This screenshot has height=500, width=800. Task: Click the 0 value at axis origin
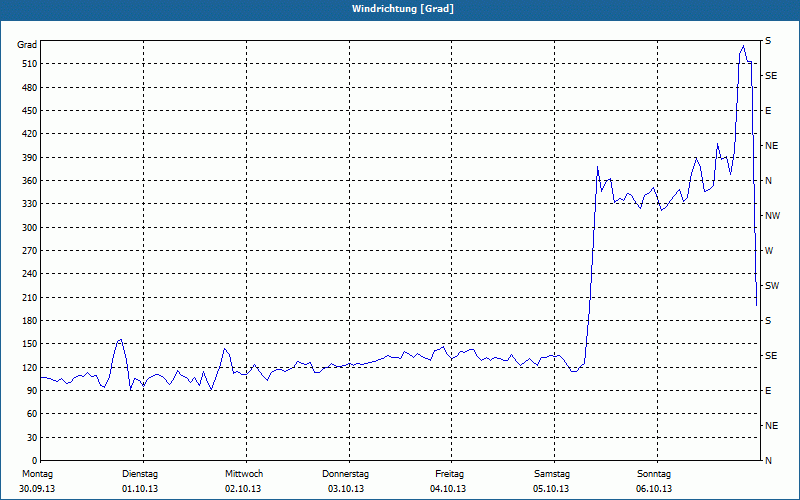tap(34, 461)
